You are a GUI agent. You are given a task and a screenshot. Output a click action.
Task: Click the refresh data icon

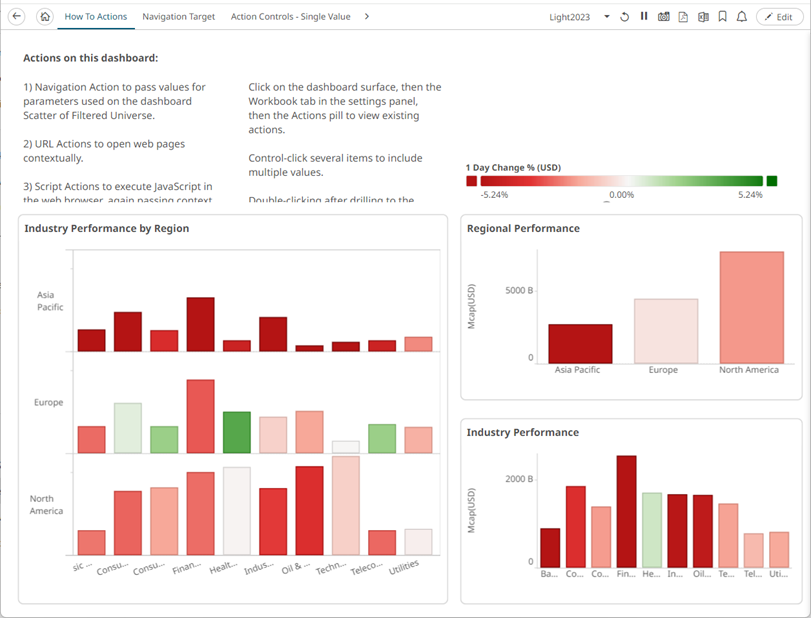click(x=625, y=17)
